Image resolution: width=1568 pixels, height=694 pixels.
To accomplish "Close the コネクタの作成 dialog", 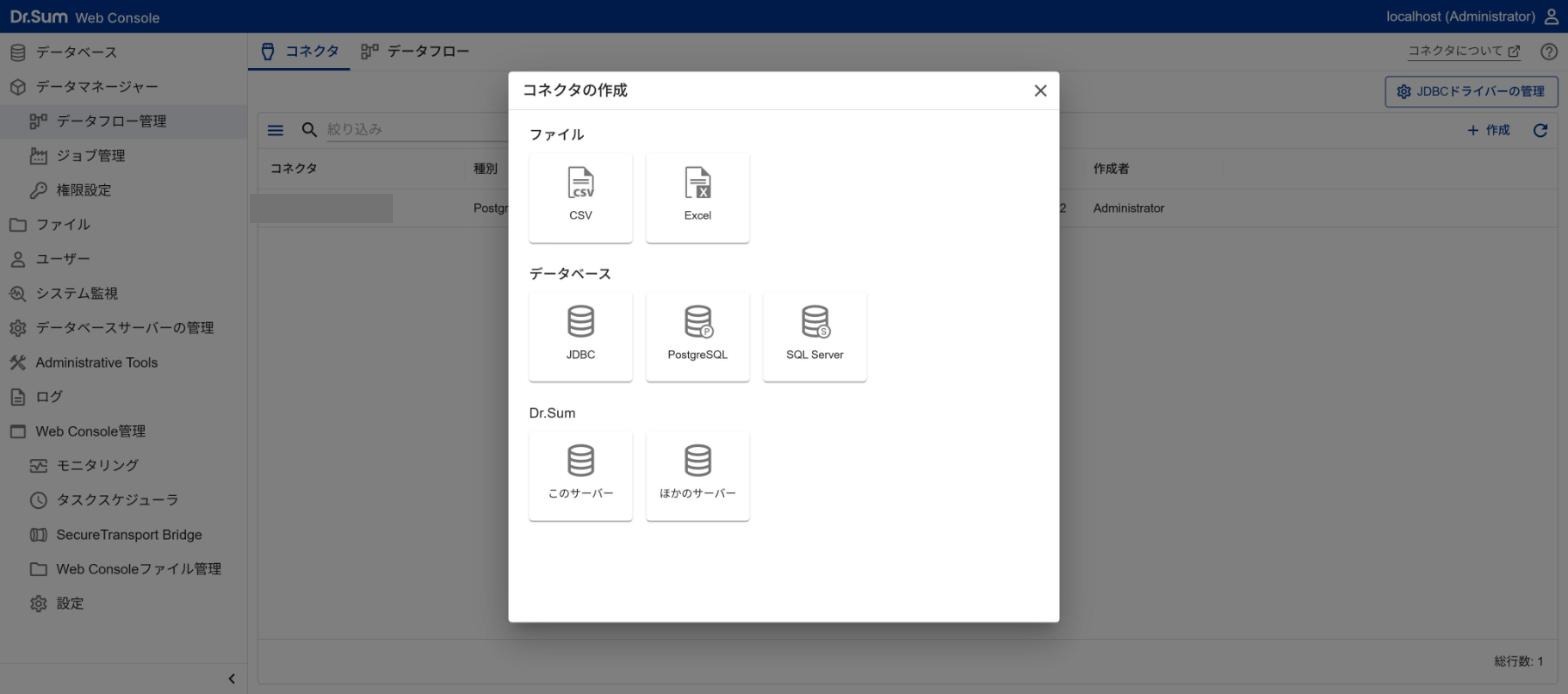I will [x=1040, y=91].
